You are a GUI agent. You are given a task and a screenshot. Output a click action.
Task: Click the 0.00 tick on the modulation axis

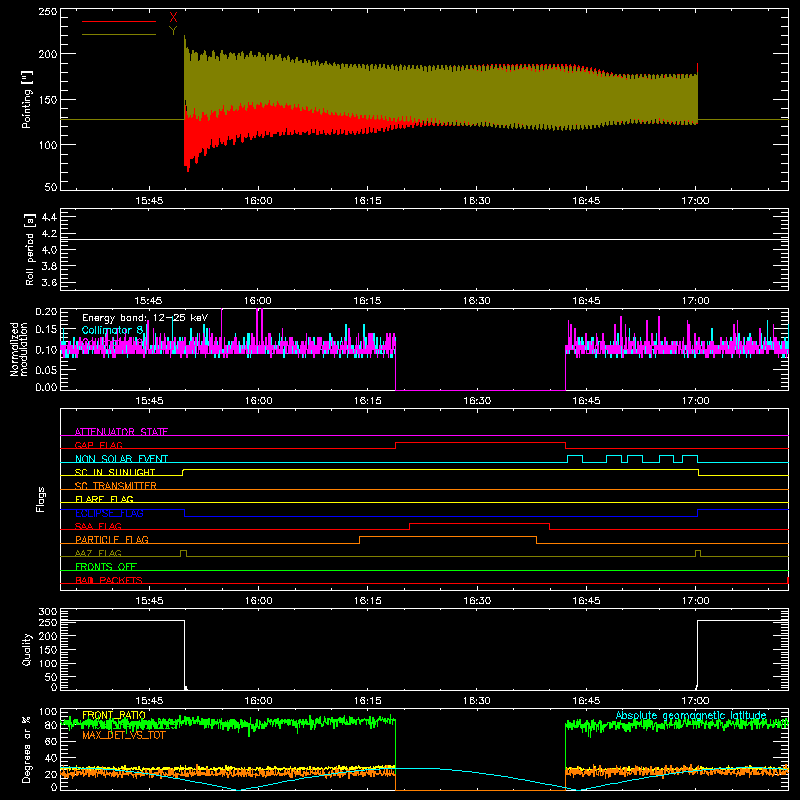46,387
